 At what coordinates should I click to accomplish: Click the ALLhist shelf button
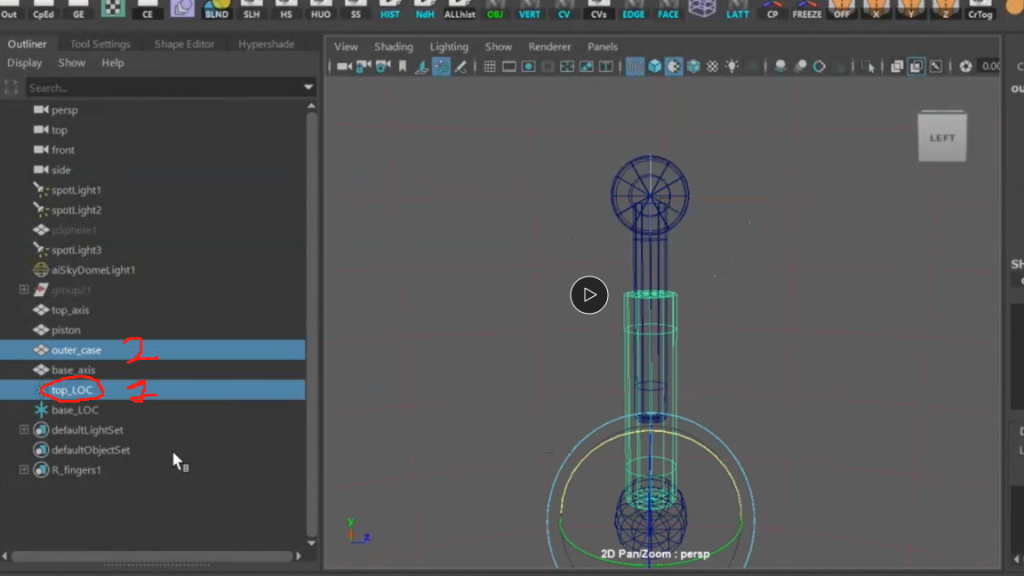(459, 9)
